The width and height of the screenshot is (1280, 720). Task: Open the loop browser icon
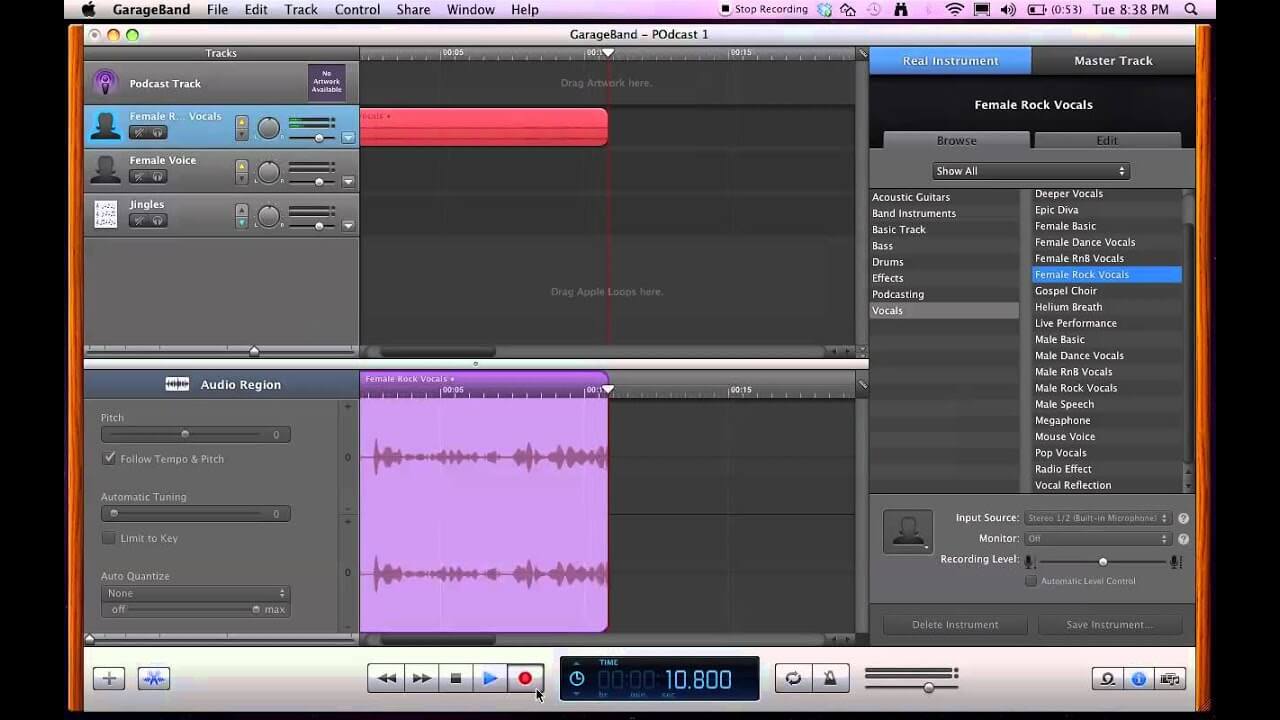pyautogui.click(x=1107, y=678)
